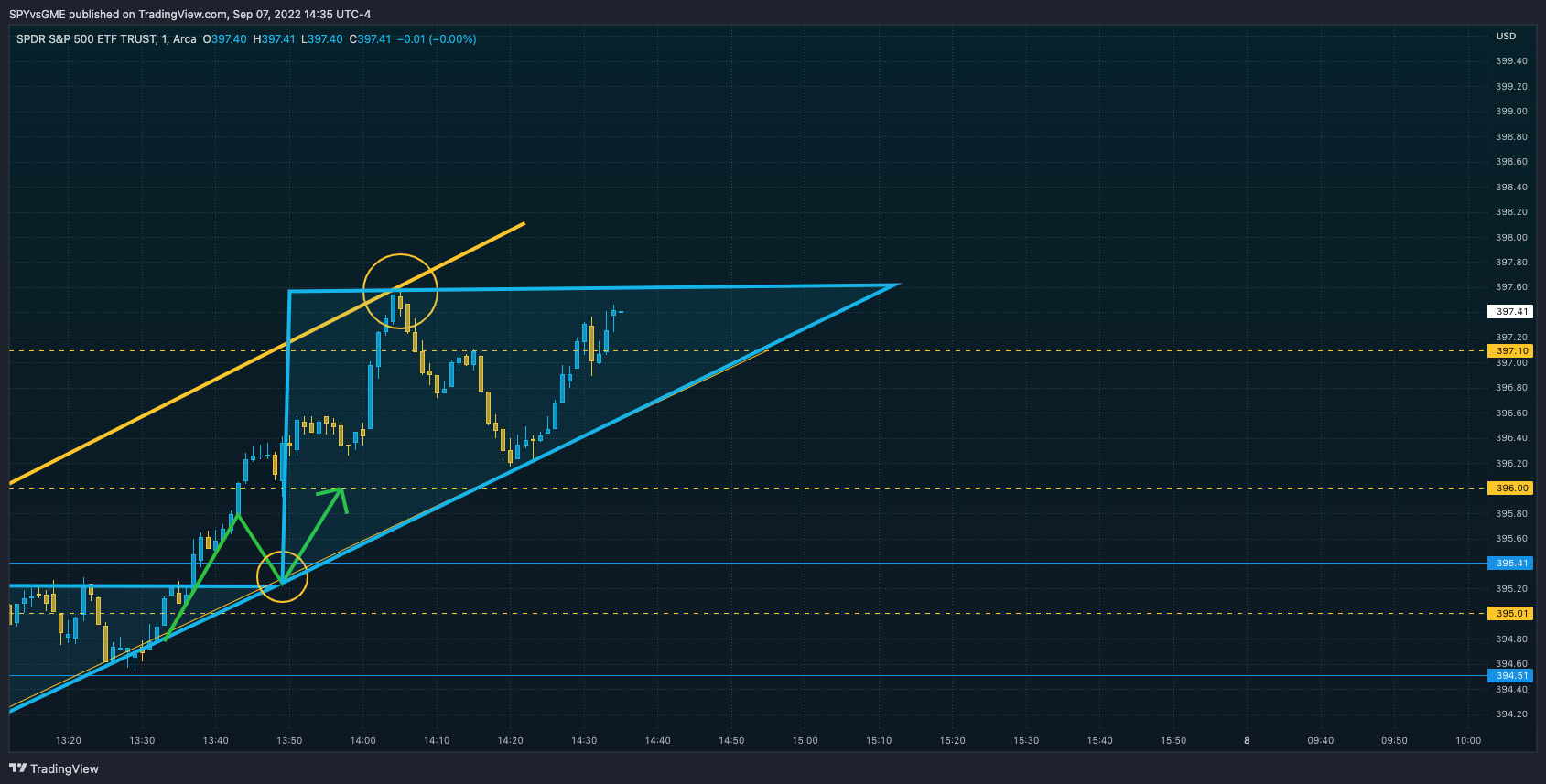Click the 394.20 price scale value
The height and width of the screenshot is (784, 1546).
pos(1511,714)
